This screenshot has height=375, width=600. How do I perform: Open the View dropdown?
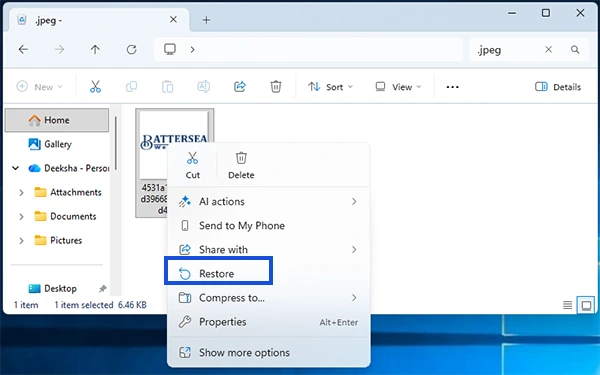pyautogui.click(x=398, y=87)
